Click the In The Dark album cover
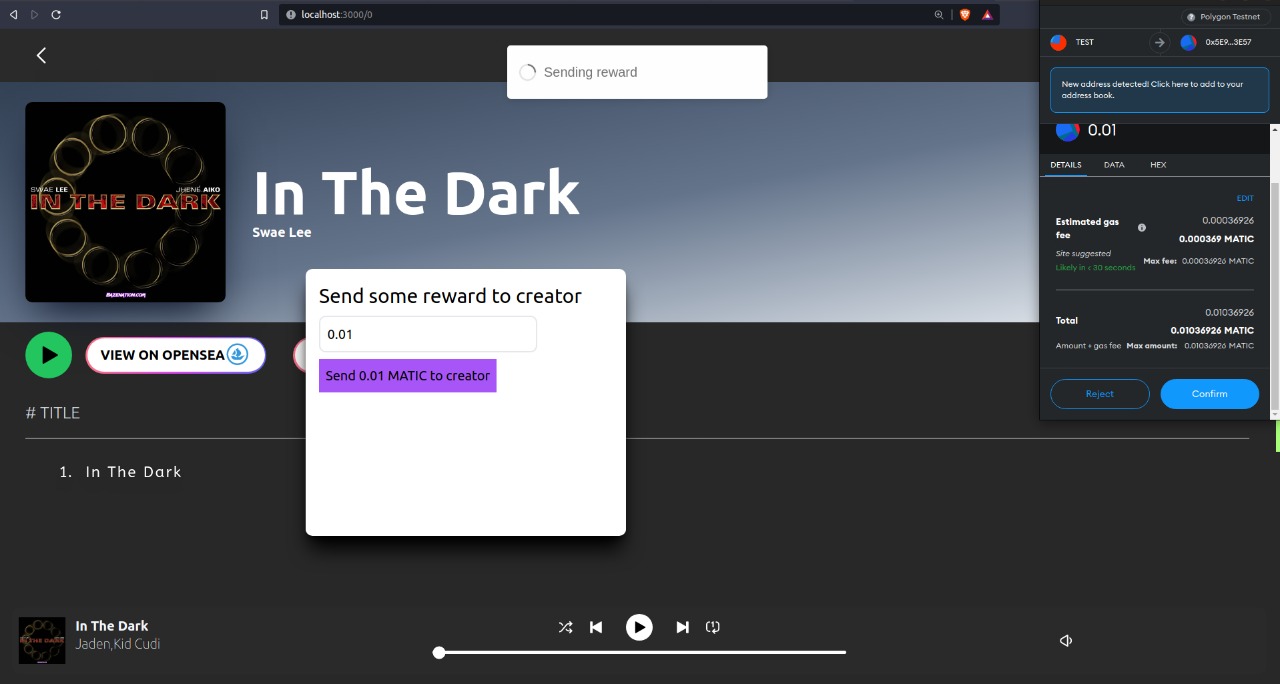1280x684 pixels. (125, 202)
